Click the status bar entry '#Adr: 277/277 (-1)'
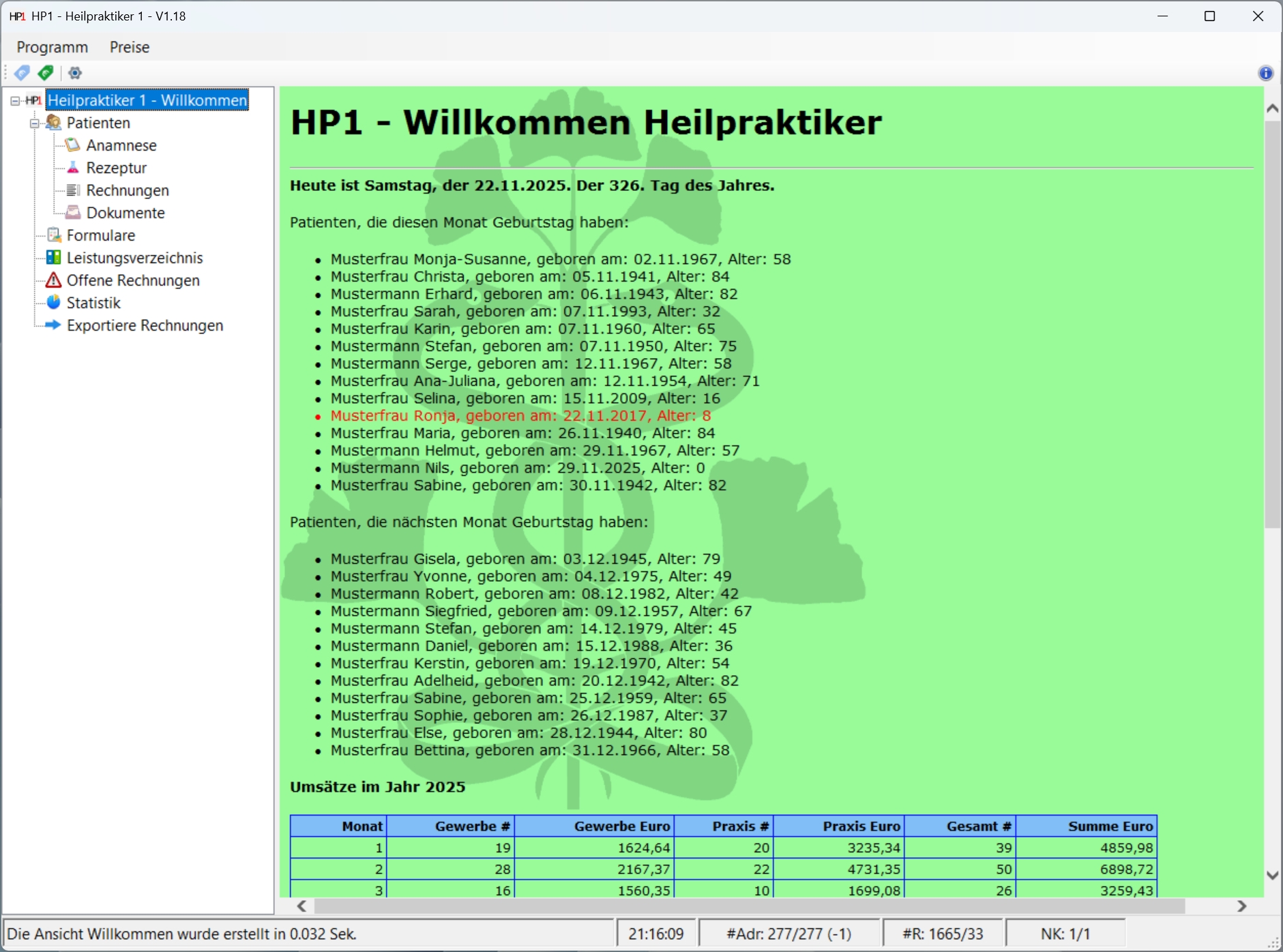1283x952 pixels. pos(789,934)
